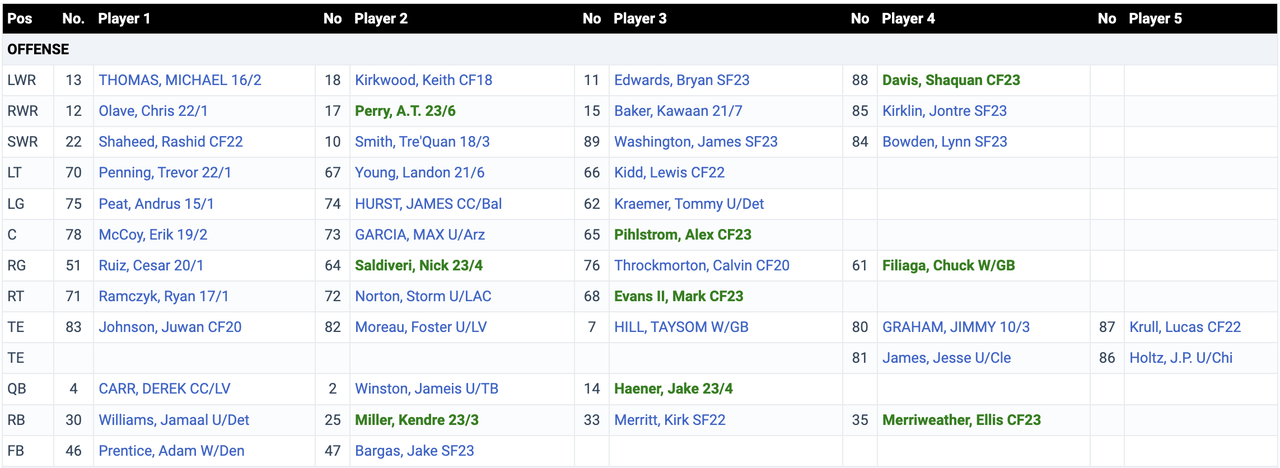Open the Krull, Lucas CF22 link
Screen dimensions: 1280x468
[x=1185, y=327]
